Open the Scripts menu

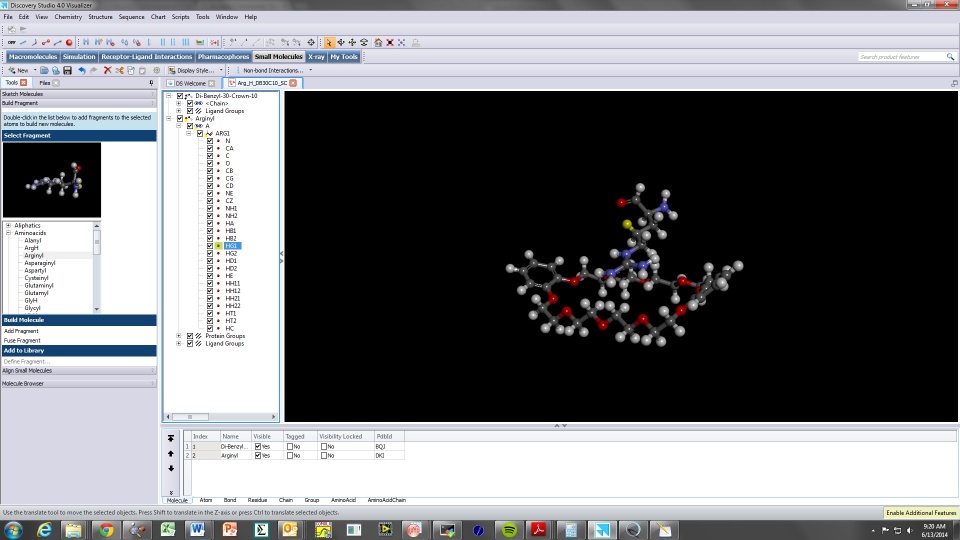click(180, 17)
